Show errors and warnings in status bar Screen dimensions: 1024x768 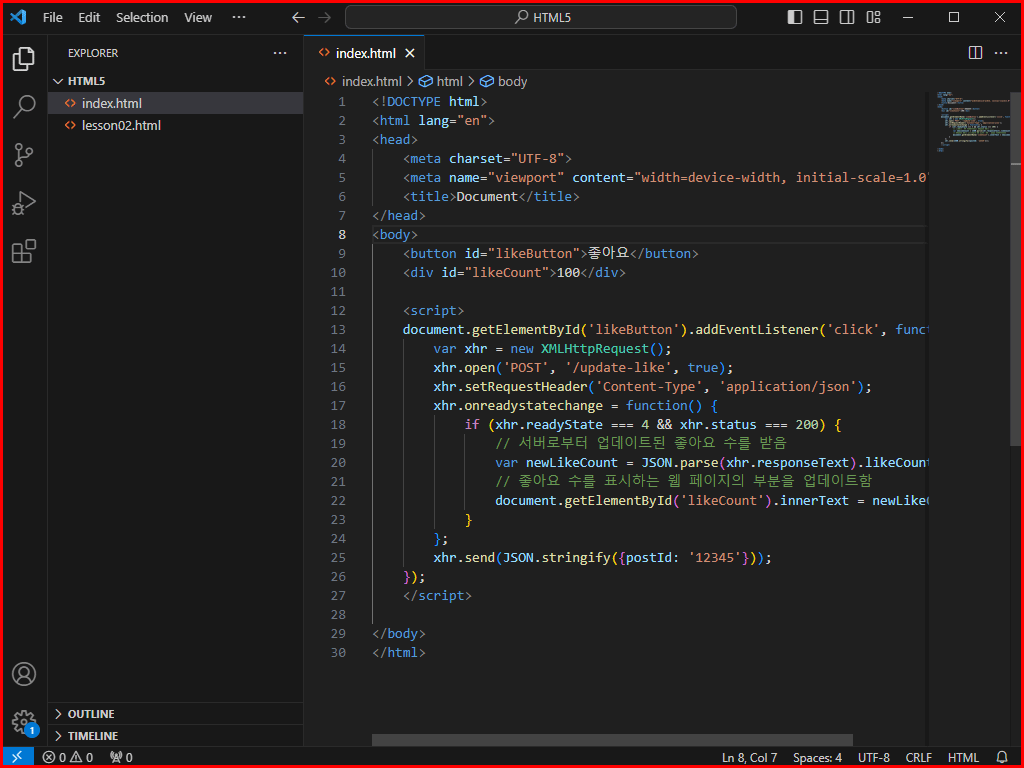(x=68, y=758)
